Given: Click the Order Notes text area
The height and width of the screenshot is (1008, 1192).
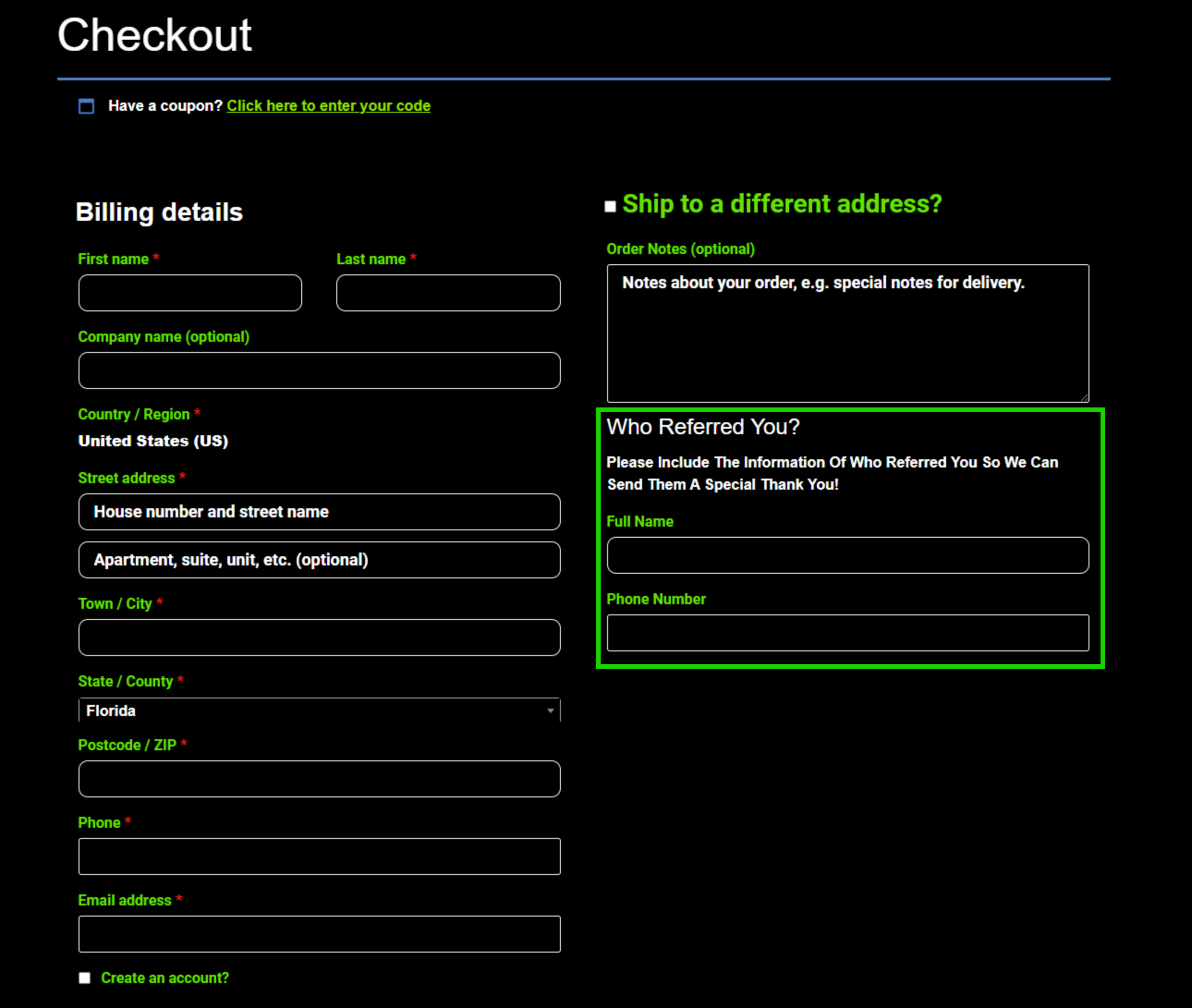Looking at the screenshot, I should point(847,334).
